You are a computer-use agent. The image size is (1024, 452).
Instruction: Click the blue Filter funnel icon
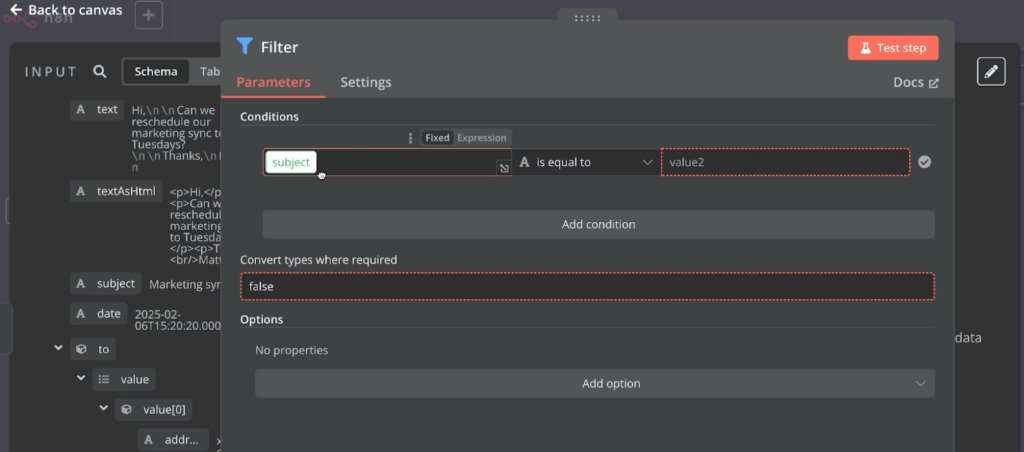tap(245, 46)
